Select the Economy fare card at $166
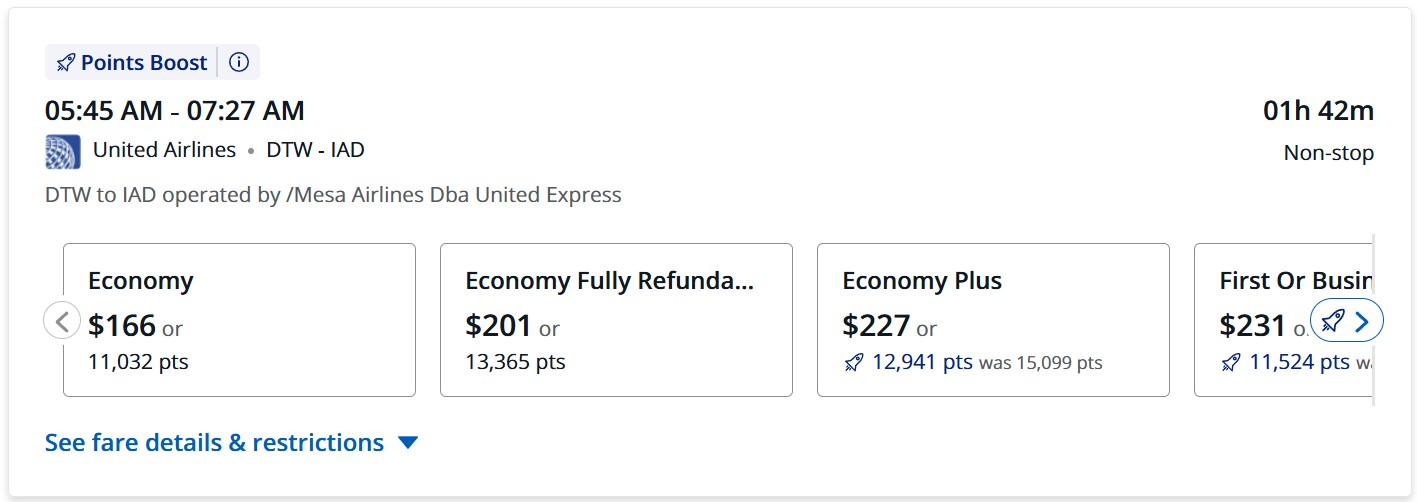The width and height of the screenshot is (1417, 502). (239, 320)
